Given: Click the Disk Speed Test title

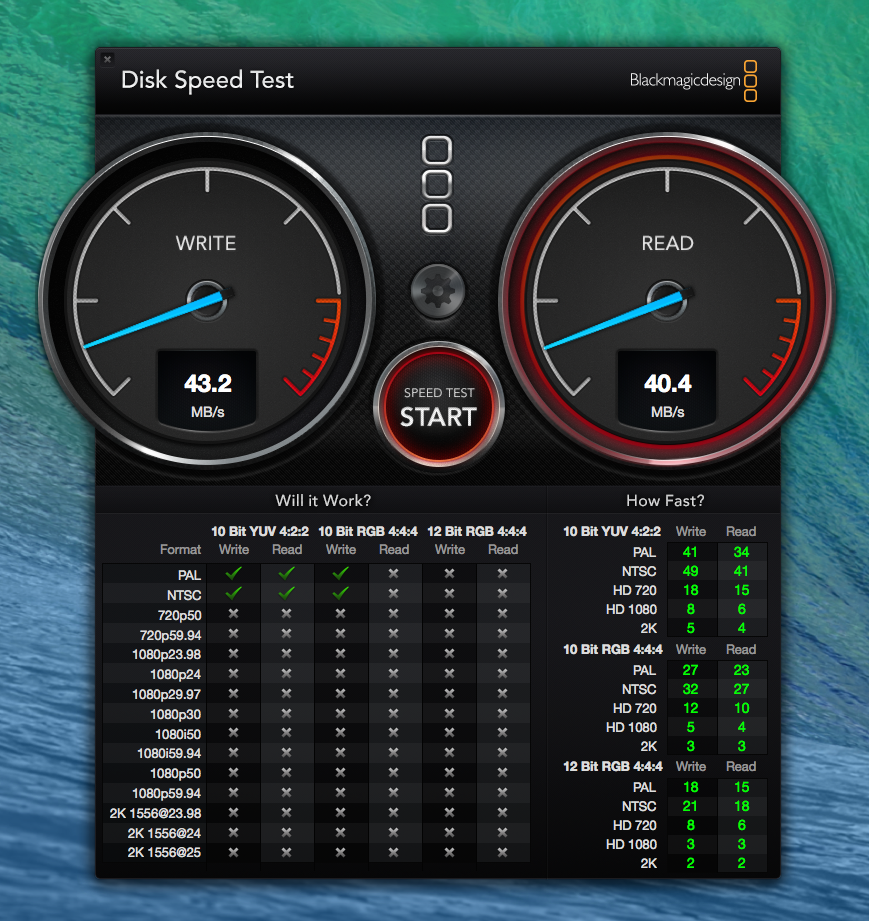Looking at the screenshot, I should pos(207,80).
